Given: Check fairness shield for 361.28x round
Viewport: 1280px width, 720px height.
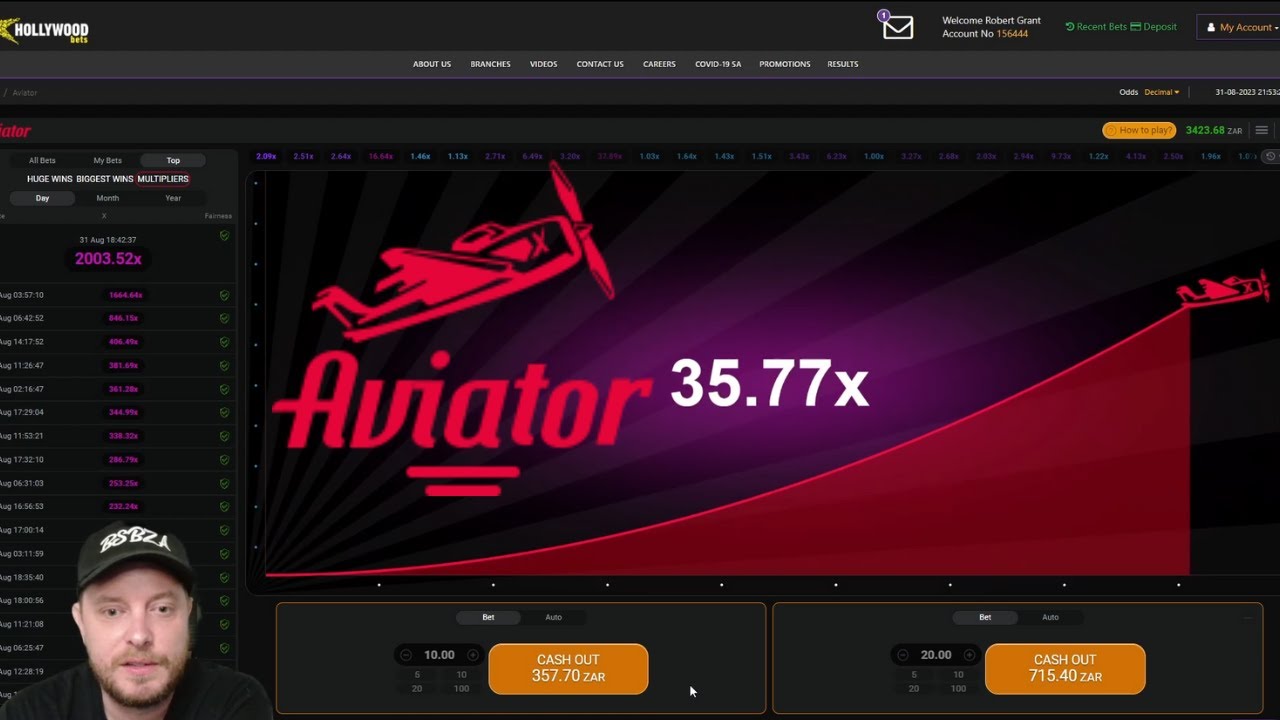Looking at the screenshot, I should coord(224,389).
